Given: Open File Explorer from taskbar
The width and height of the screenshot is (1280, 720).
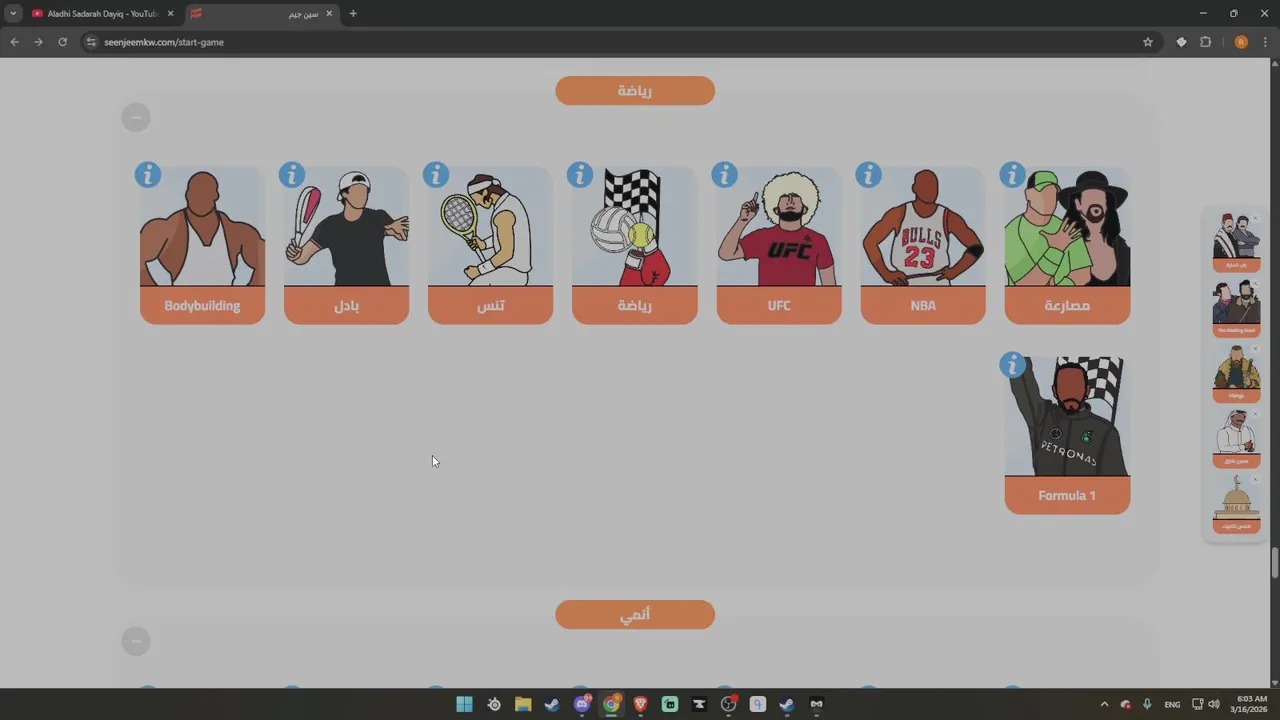Looking at the screenshot, I should coord(523,704).
